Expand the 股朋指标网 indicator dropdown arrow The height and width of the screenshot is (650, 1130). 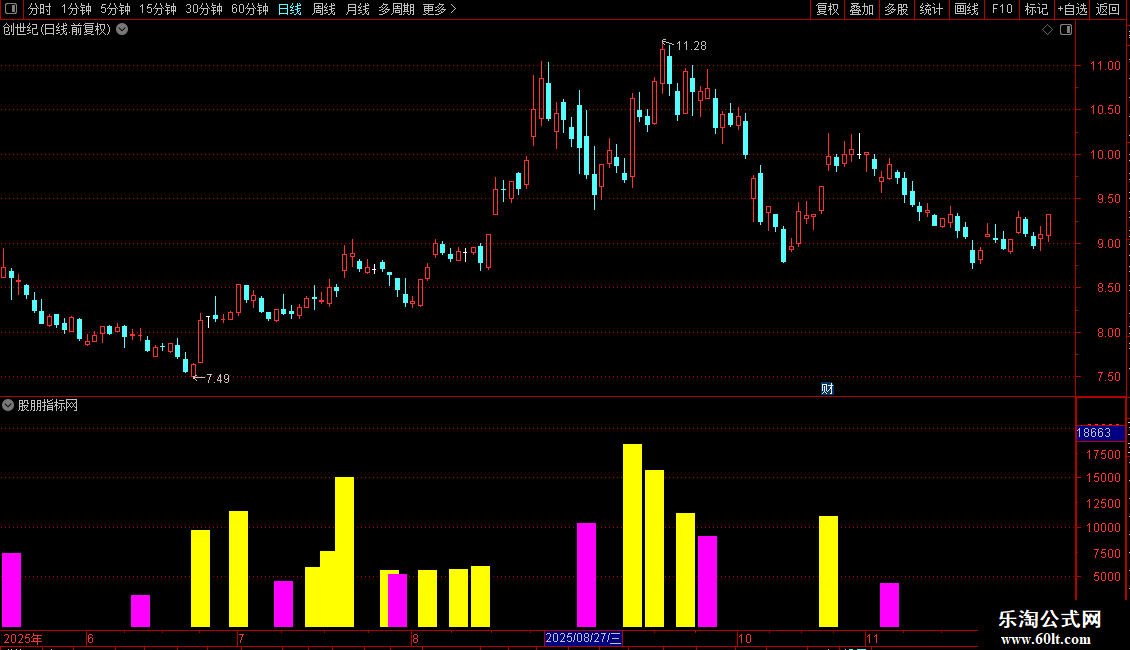(x=8, y=406)
